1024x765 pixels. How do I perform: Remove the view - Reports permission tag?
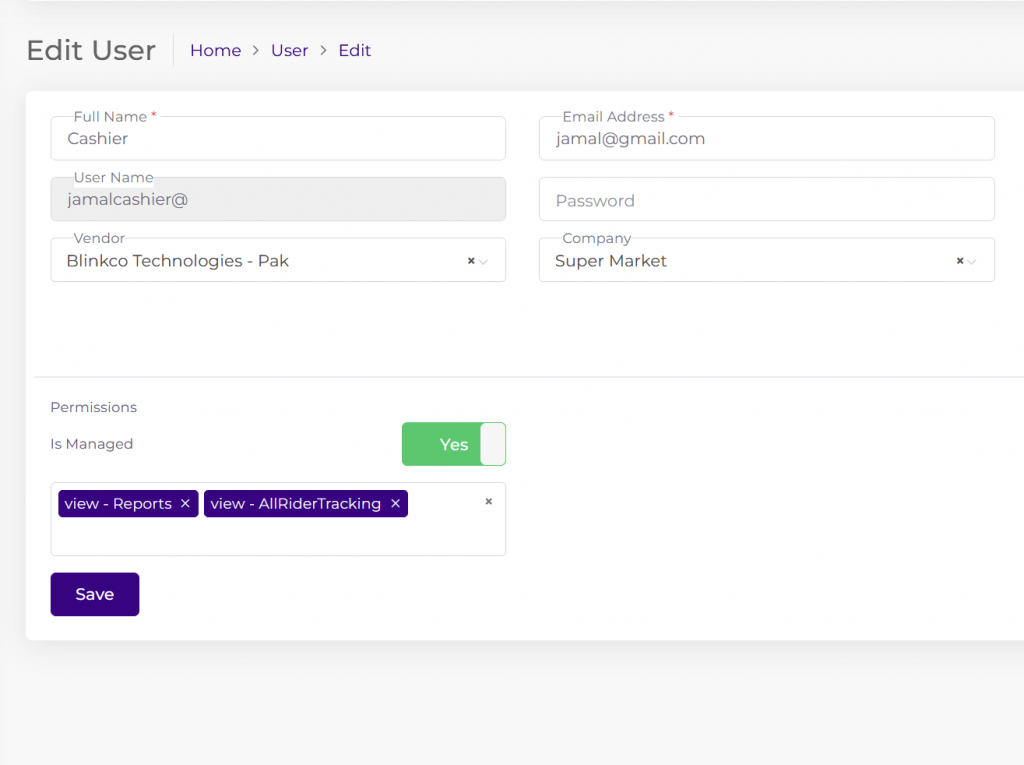pyautogui.click(x=185, y=504)
